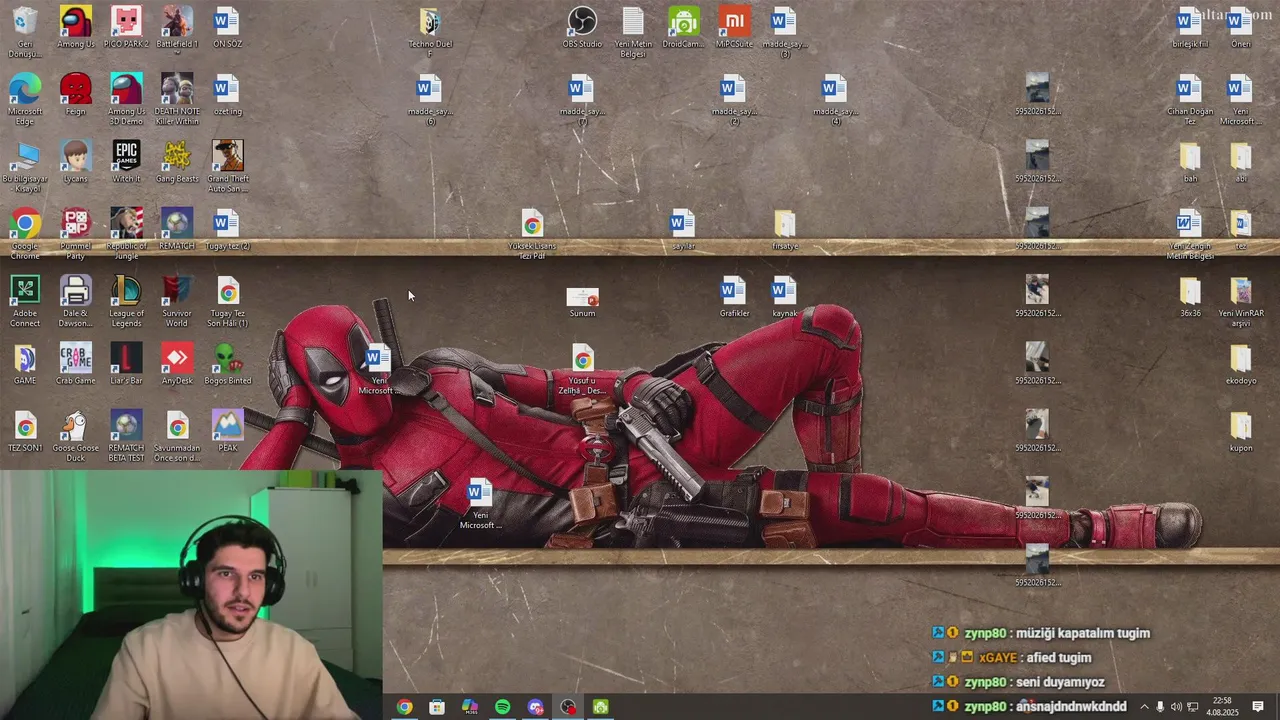This screenshot has height=720, width=1280.
Task: Select the sayılar Word document
Action: (x=683, y=230)
